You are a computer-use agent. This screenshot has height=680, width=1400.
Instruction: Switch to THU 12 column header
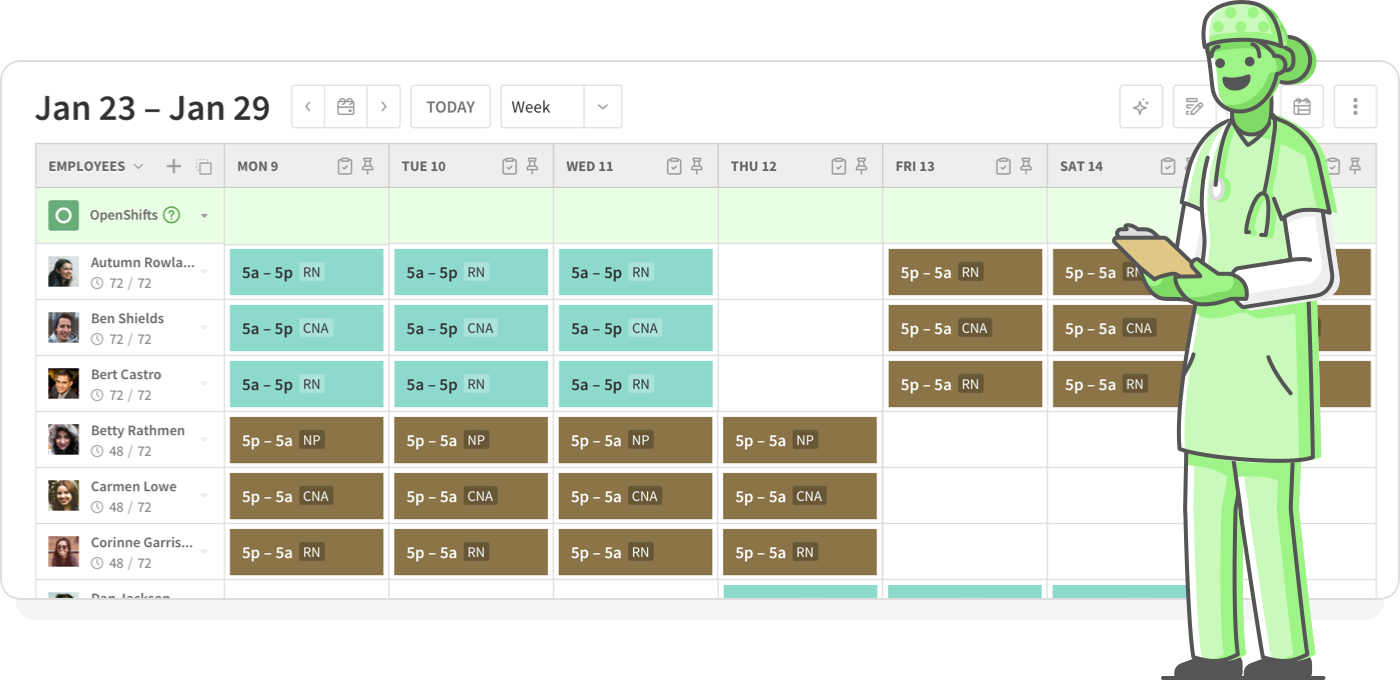point(753,166)
